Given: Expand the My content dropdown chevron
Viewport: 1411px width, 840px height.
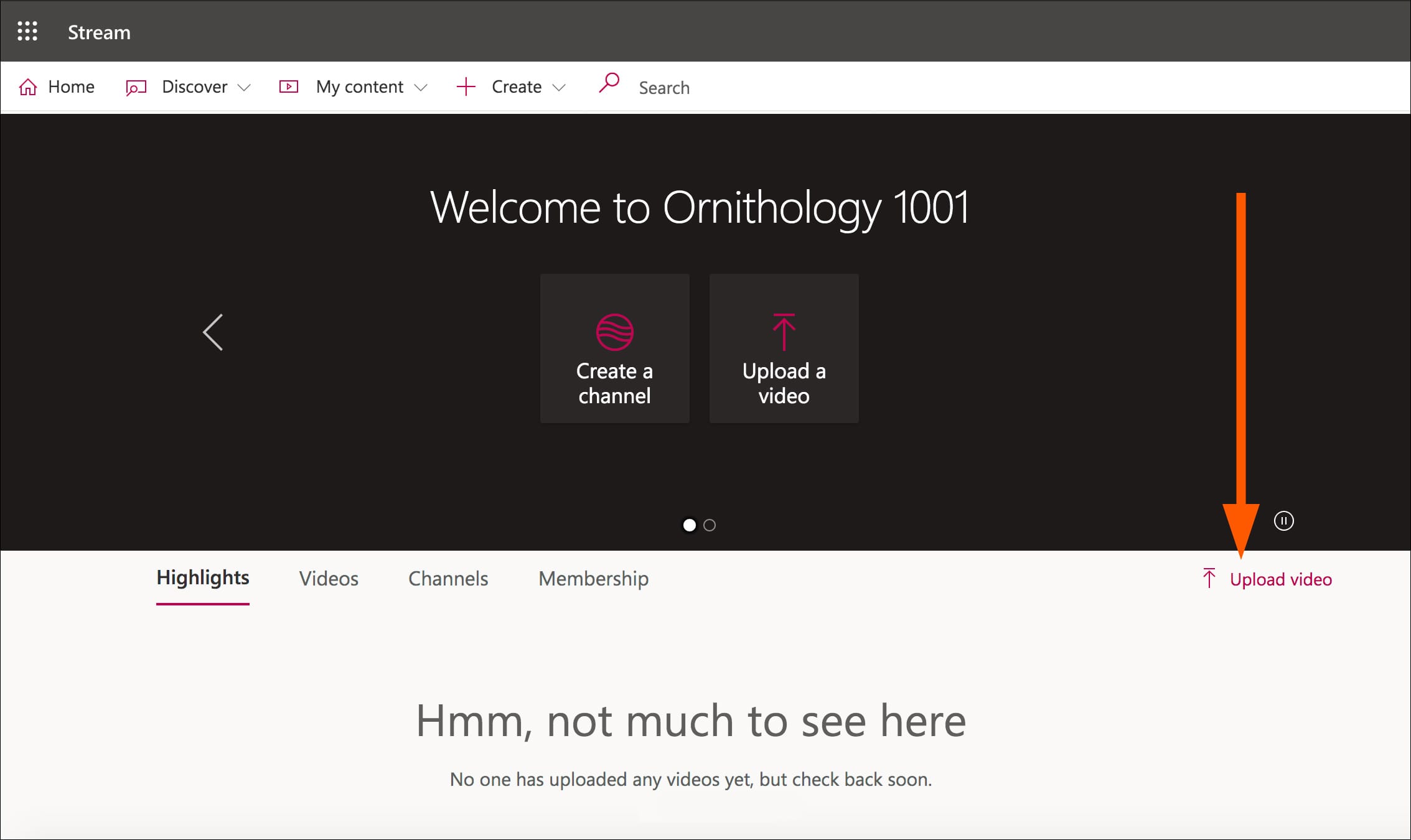Looking at the screenshot, I should pyautogui.click(x=421, y=88).
